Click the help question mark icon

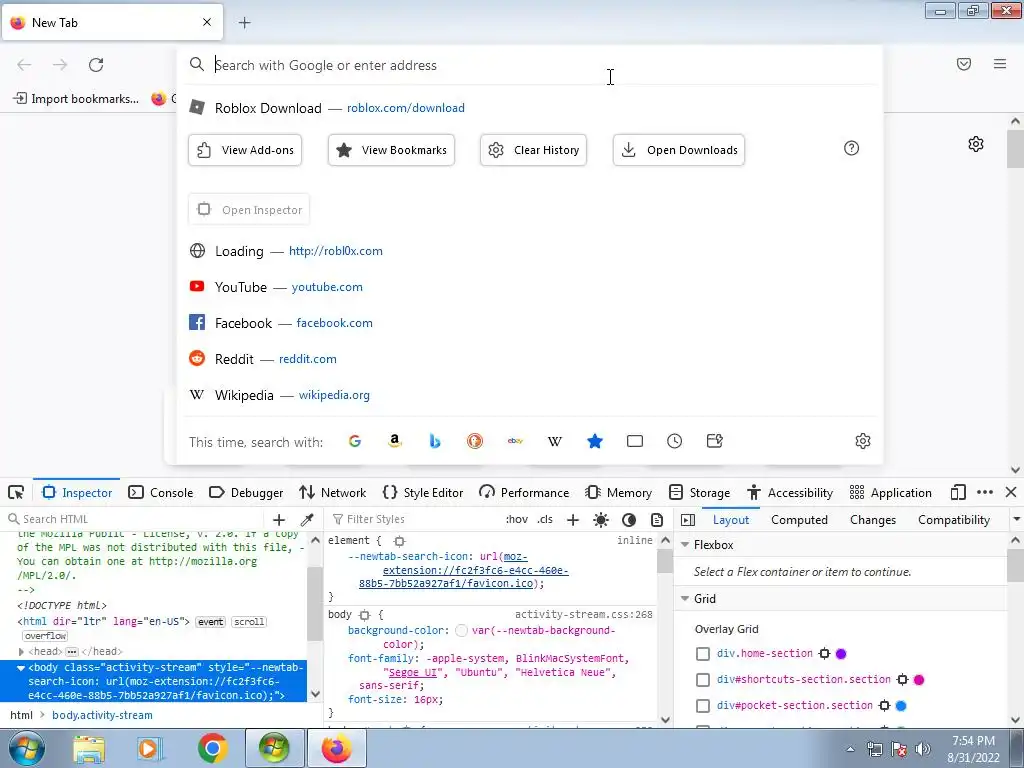[x=852, y=148]
